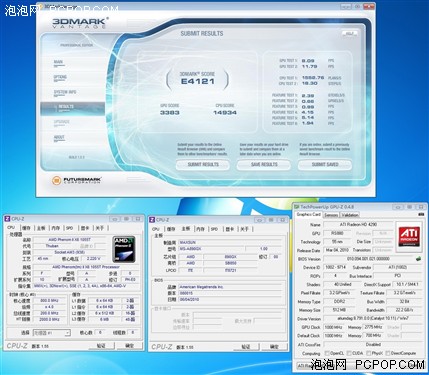Open the SPD tab in middle CPU-Z window
The height and width of the screenshot is (375, 429).
click(214, 229)
